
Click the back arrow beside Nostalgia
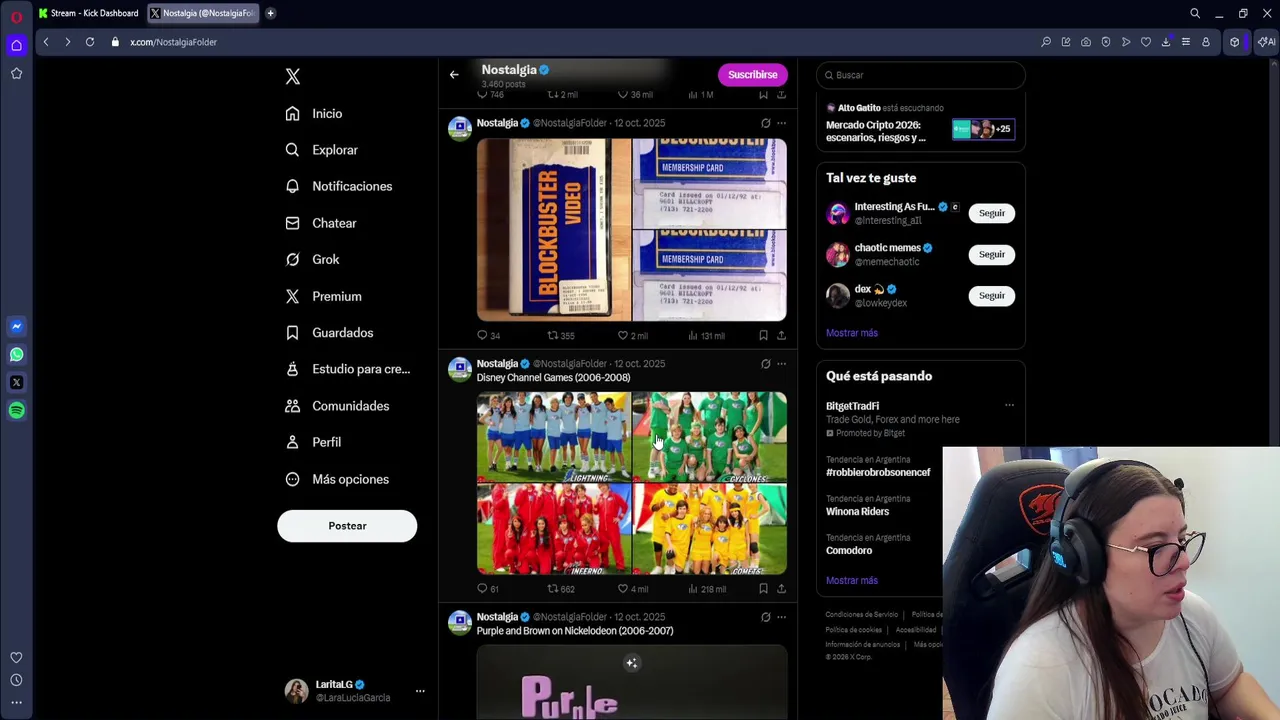[454, 75]
